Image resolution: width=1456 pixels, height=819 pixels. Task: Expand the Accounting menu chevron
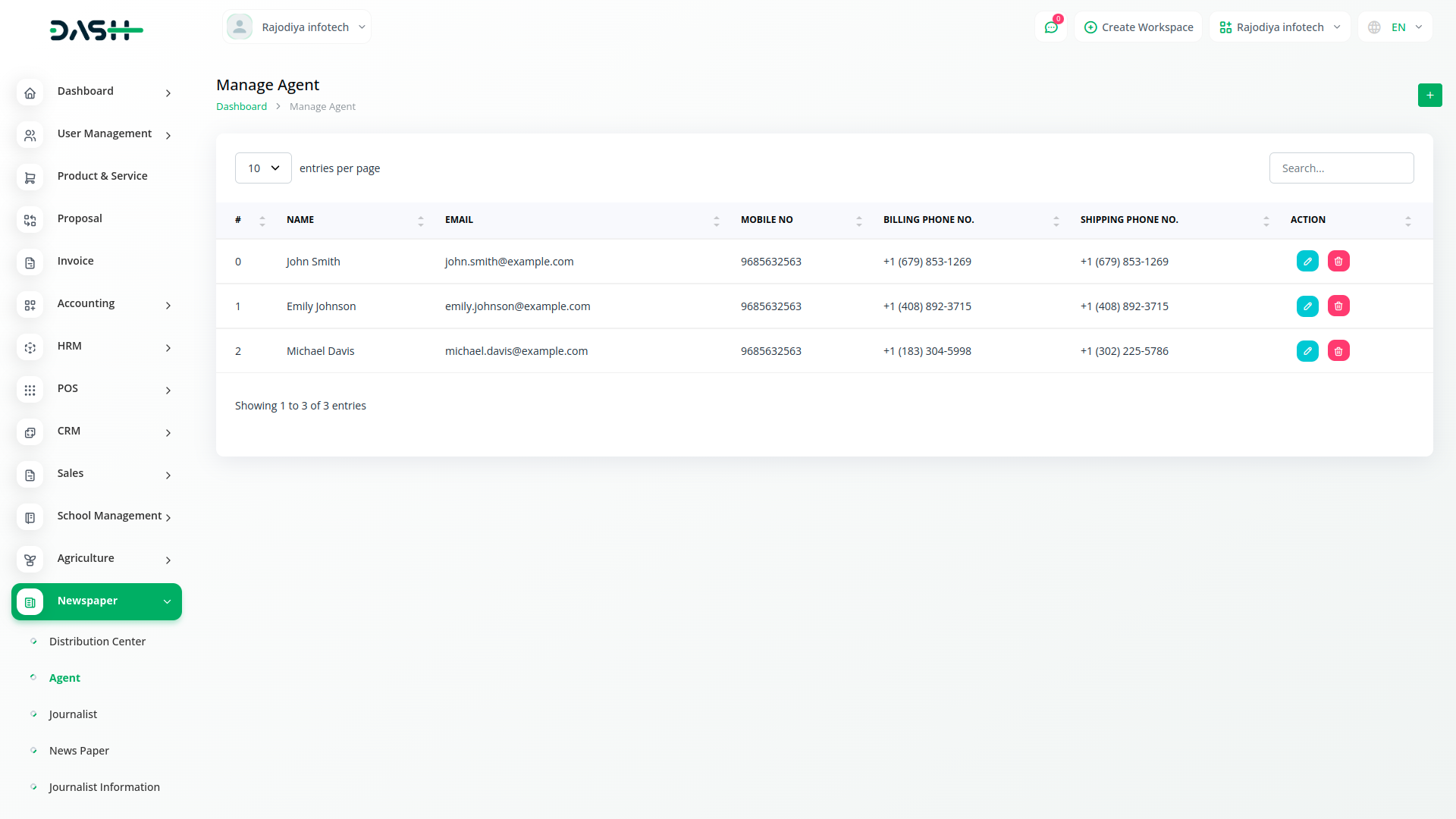[x=168, y=305]
